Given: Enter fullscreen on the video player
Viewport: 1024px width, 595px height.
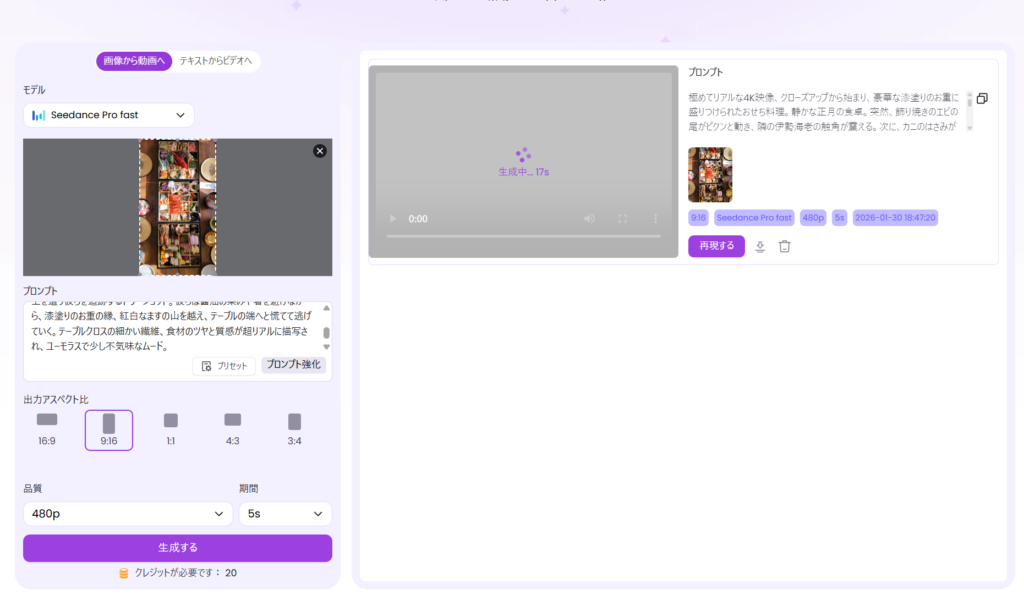Looking at the screenshot, I should point(623,219).
